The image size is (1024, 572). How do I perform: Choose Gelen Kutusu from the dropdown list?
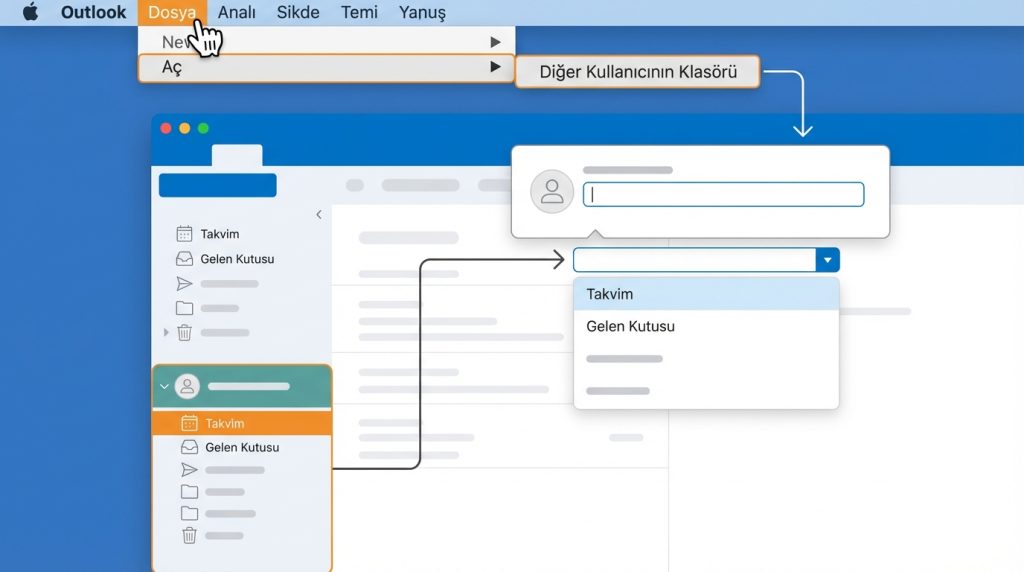(630, 326)
